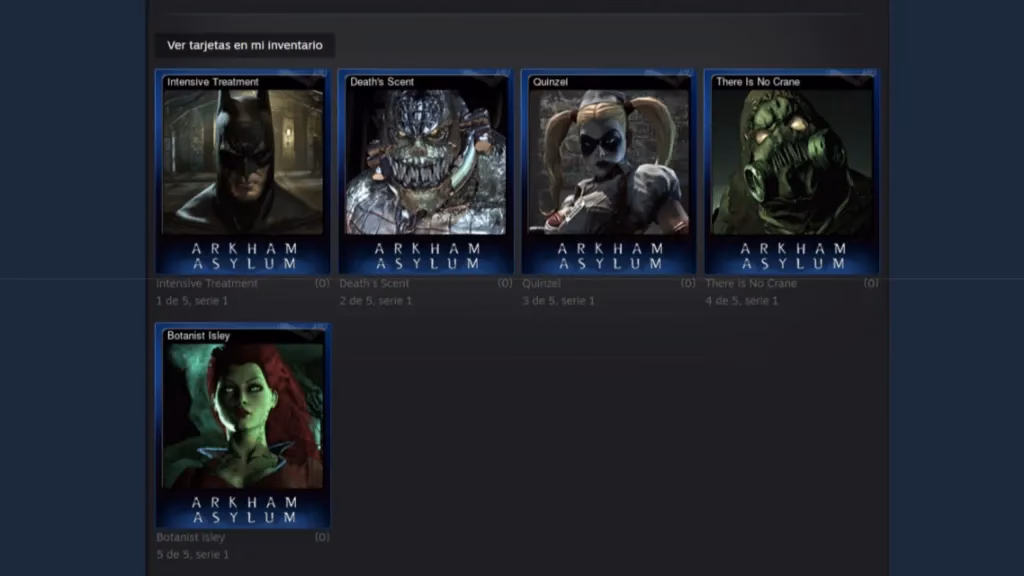Click '2 de 5, serie 1' text
Viewport: 1024px width, 576px height.
376,301
